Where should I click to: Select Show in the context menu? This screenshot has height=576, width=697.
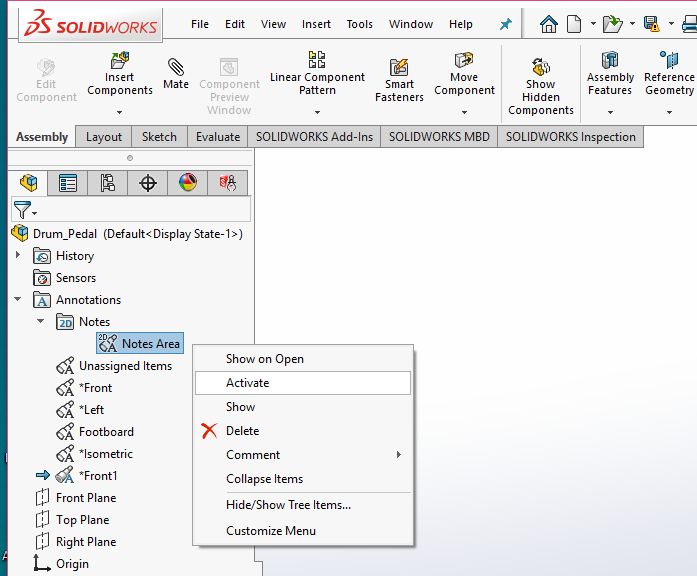pyautogui.click(x=303, y=407)
